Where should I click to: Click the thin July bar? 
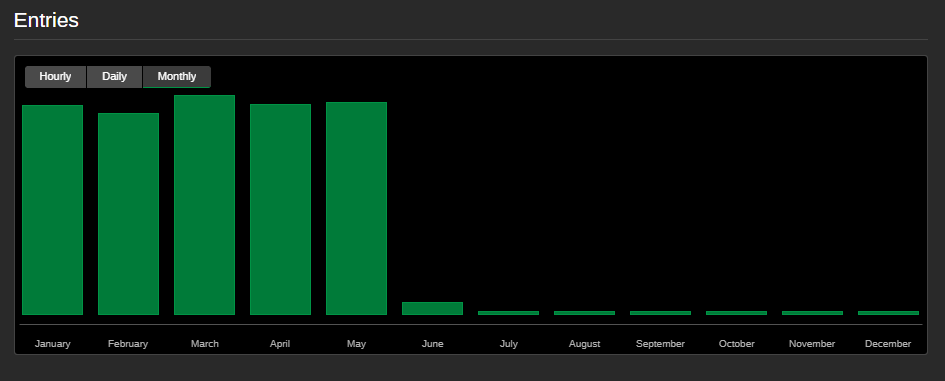508,313
